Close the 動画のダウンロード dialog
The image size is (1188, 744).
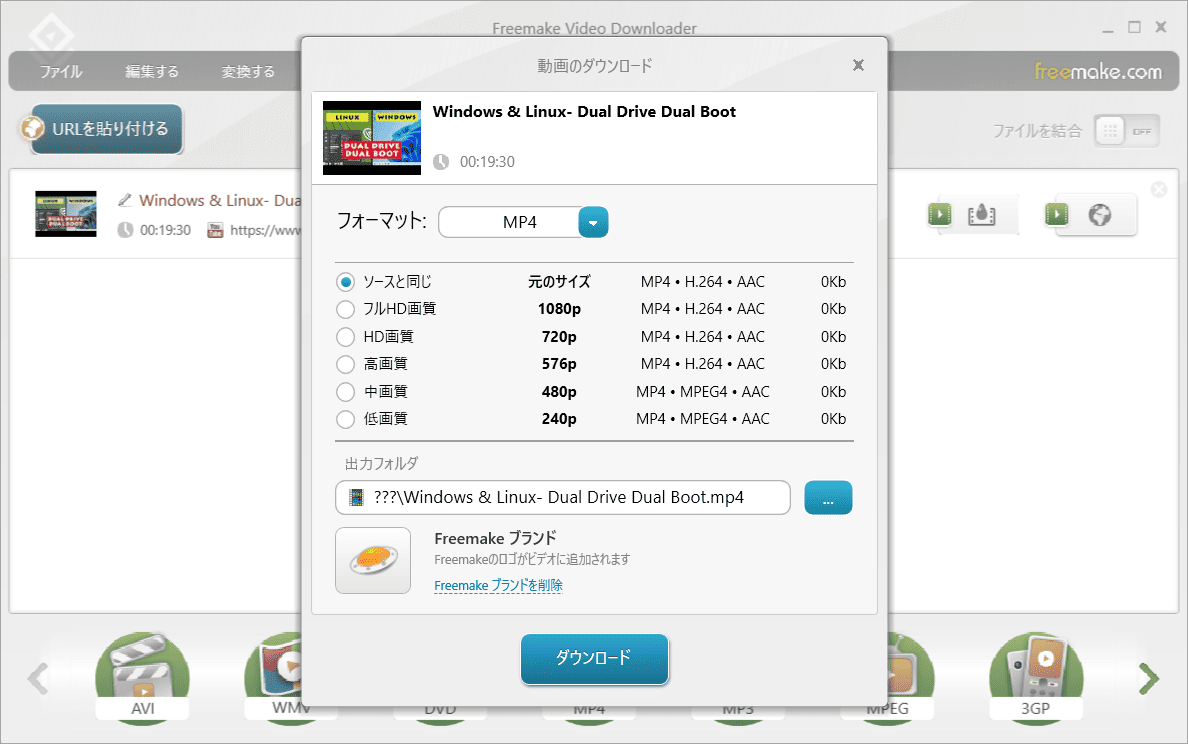pyautogui.click(x=858, y=65)
